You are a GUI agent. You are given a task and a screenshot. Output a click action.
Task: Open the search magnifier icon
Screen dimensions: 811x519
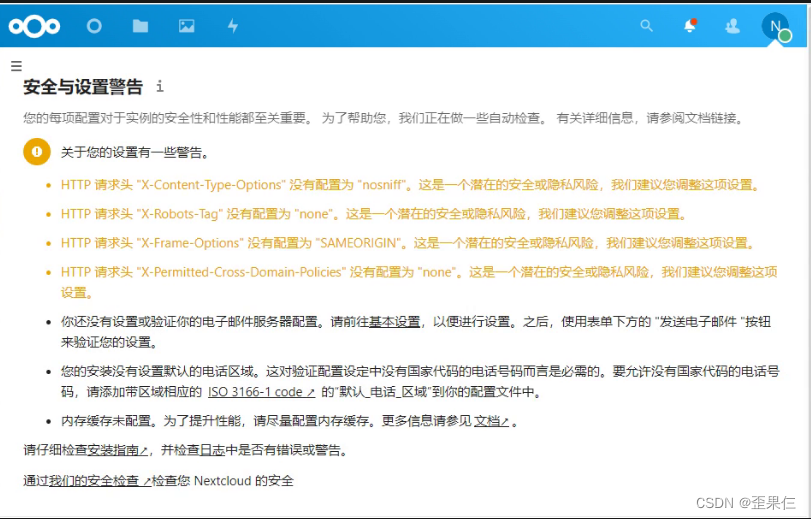click(647, 26)
